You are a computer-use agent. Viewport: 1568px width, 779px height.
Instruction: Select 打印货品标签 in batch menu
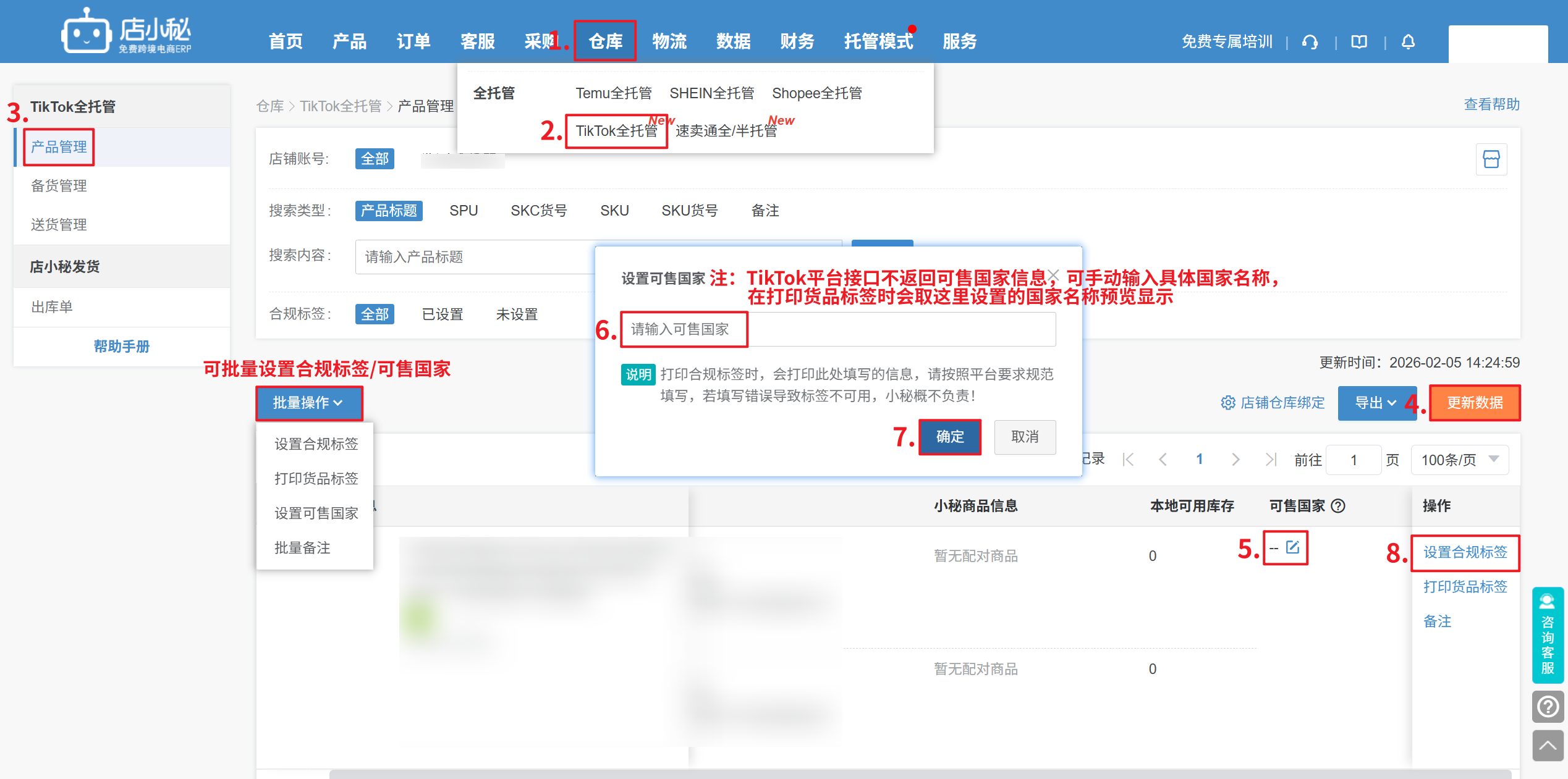(316, 479)
